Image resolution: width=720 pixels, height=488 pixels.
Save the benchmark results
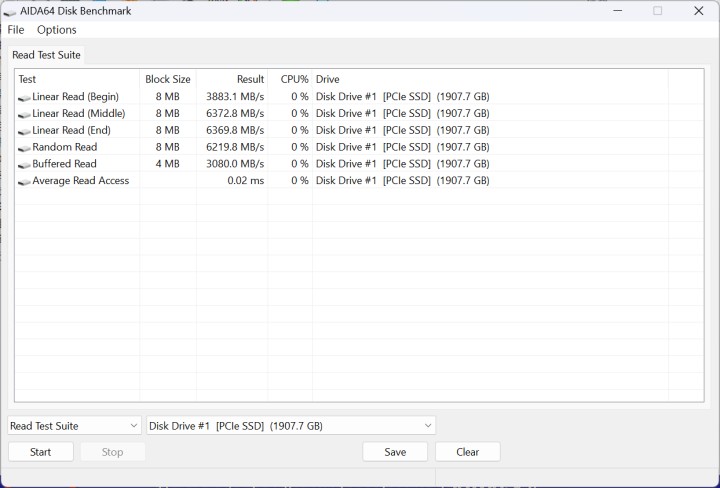tap(395, 452)
